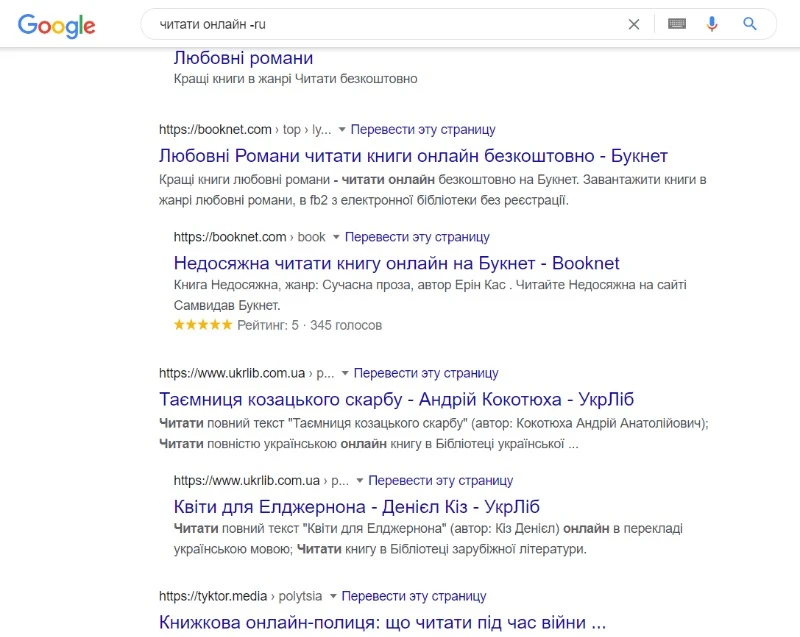The width and height of the screenshot is (800, 637).
Task: Expand dropdown arrow next to tyktor.media URL
Action: (x=333, y=597)
